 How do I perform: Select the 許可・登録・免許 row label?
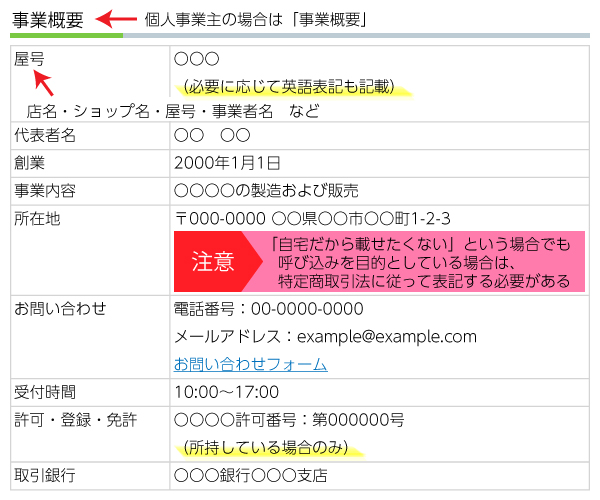[76, 419]
